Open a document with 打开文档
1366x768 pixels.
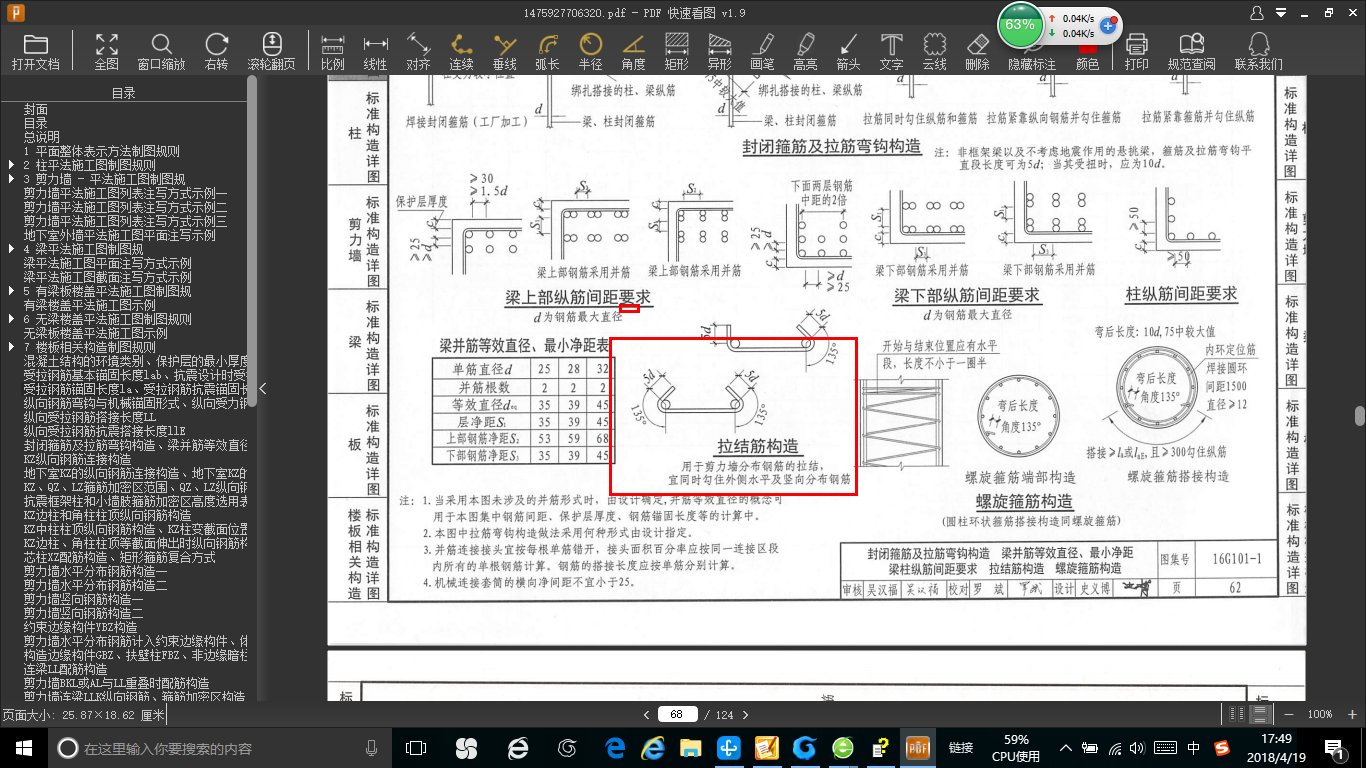(x=36, y=51)
